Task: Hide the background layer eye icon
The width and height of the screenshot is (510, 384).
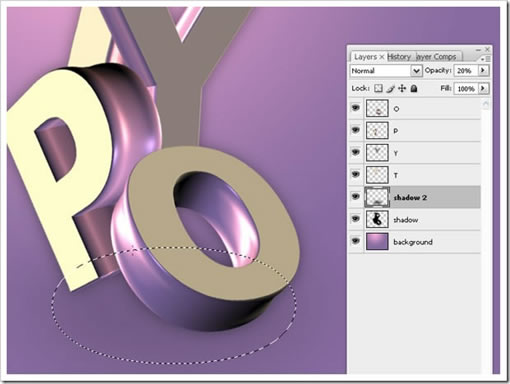Action: click(356, 241)
